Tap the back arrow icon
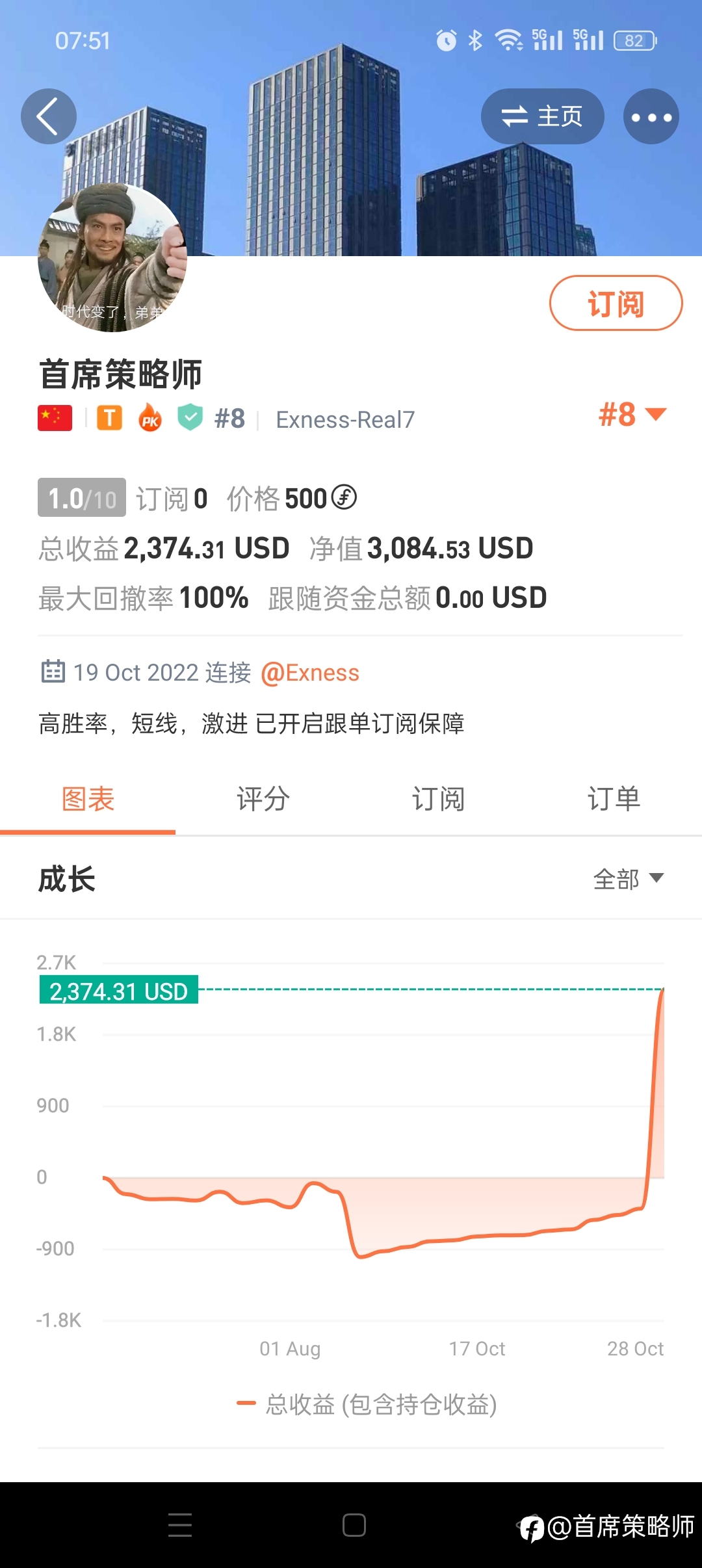 [x=48, y=116]
